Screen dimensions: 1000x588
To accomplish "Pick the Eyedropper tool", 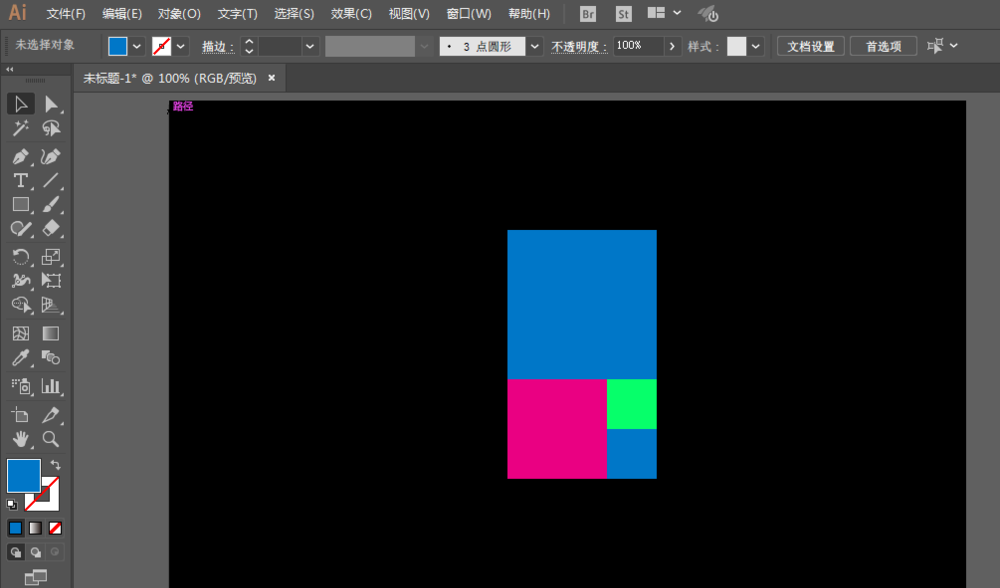I will point(21,358).
